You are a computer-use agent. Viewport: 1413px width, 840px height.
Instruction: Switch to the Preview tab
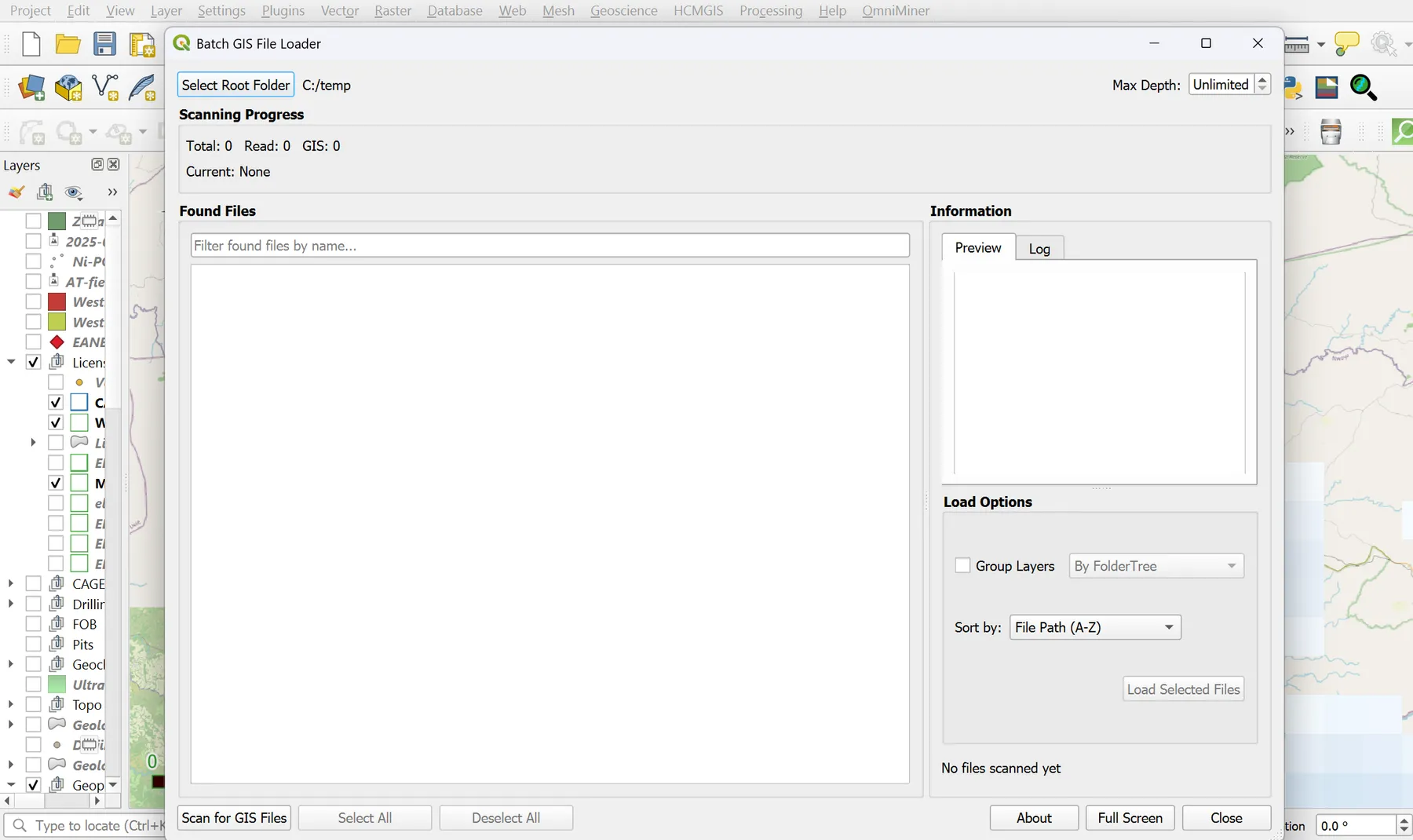978,247
